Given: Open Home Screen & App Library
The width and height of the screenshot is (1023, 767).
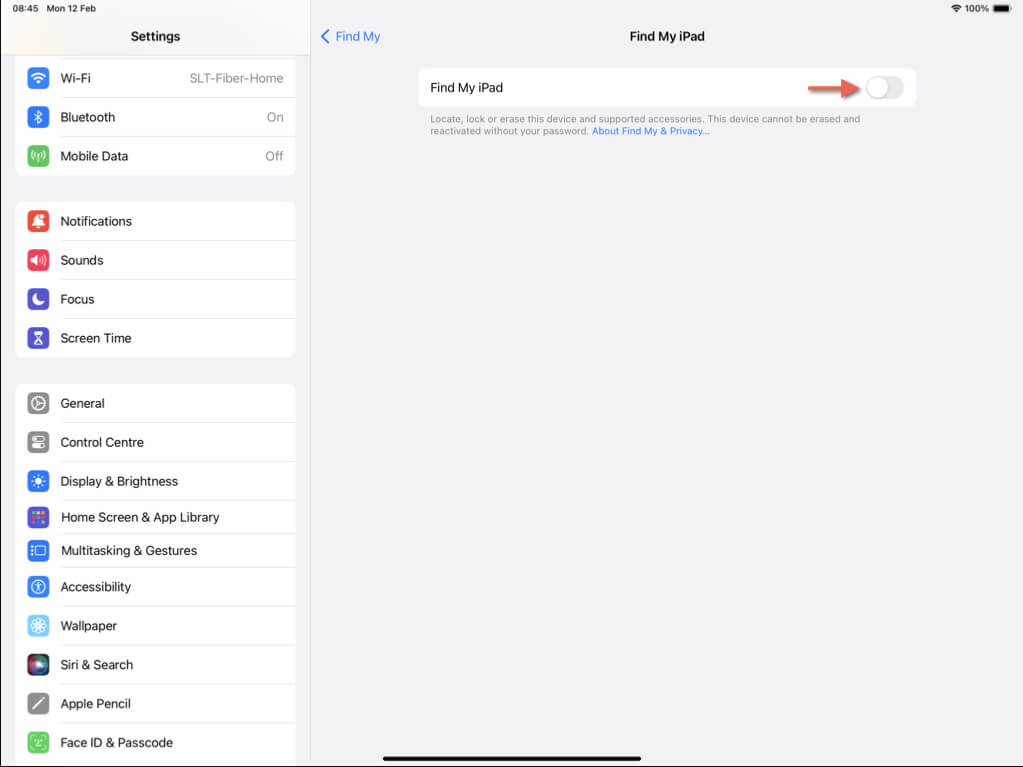Looking at the screenshot, I should 155,518.
